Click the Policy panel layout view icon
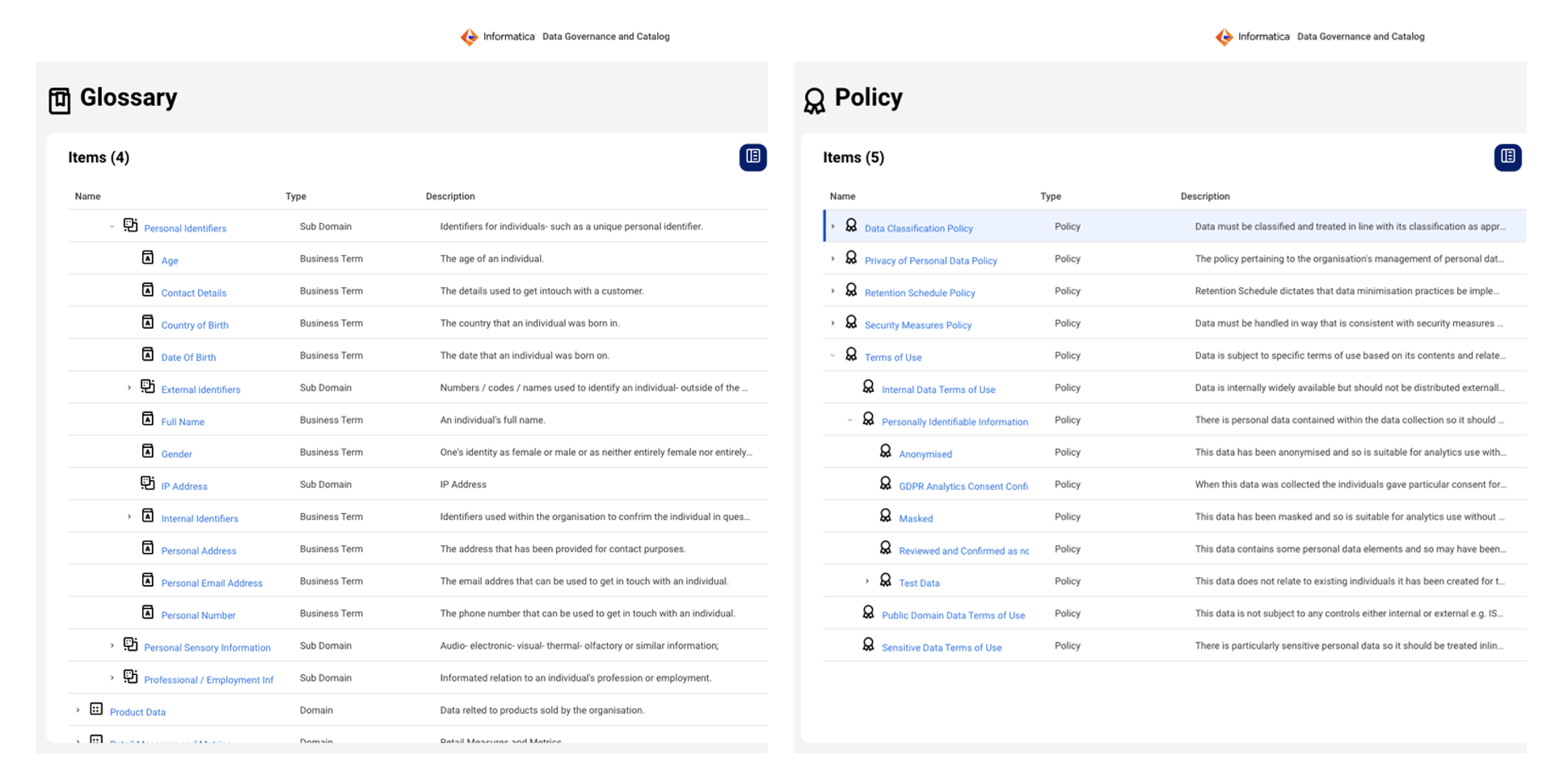The image size is (1568, 776). (1507, 157)
